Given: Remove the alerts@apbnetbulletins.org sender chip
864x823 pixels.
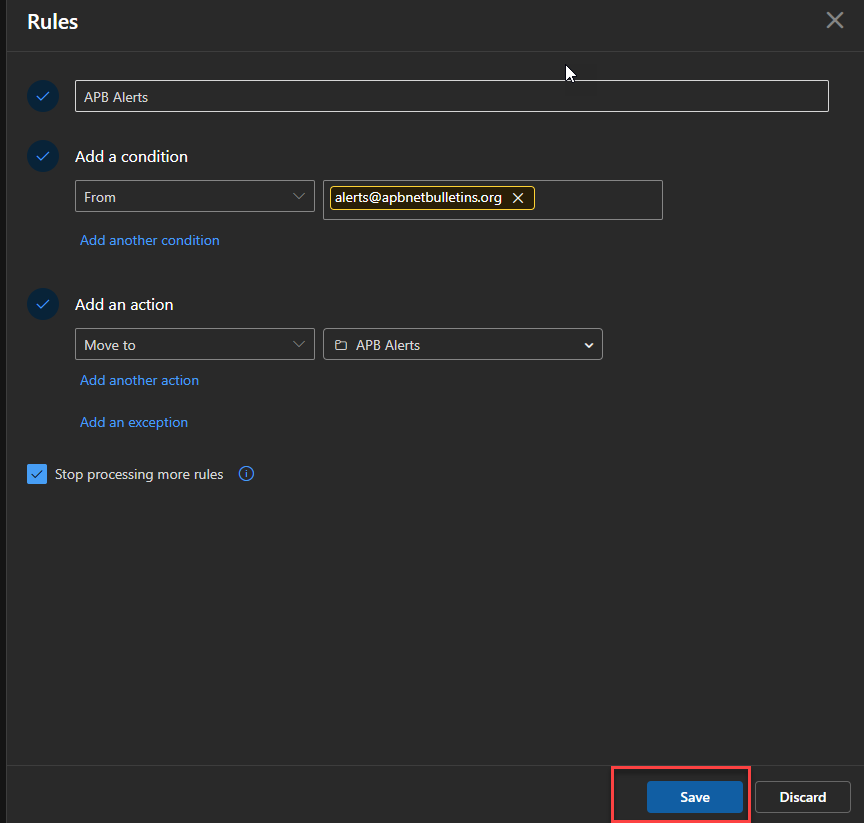Looking at the screenshot, I should 518,198.
